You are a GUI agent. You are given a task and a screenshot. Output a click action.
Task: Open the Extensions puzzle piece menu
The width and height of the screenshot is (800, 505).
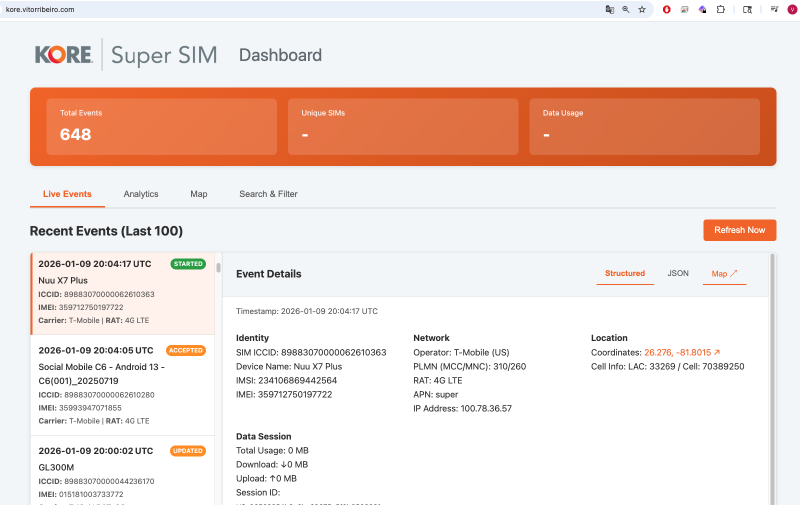coord(720,9)
